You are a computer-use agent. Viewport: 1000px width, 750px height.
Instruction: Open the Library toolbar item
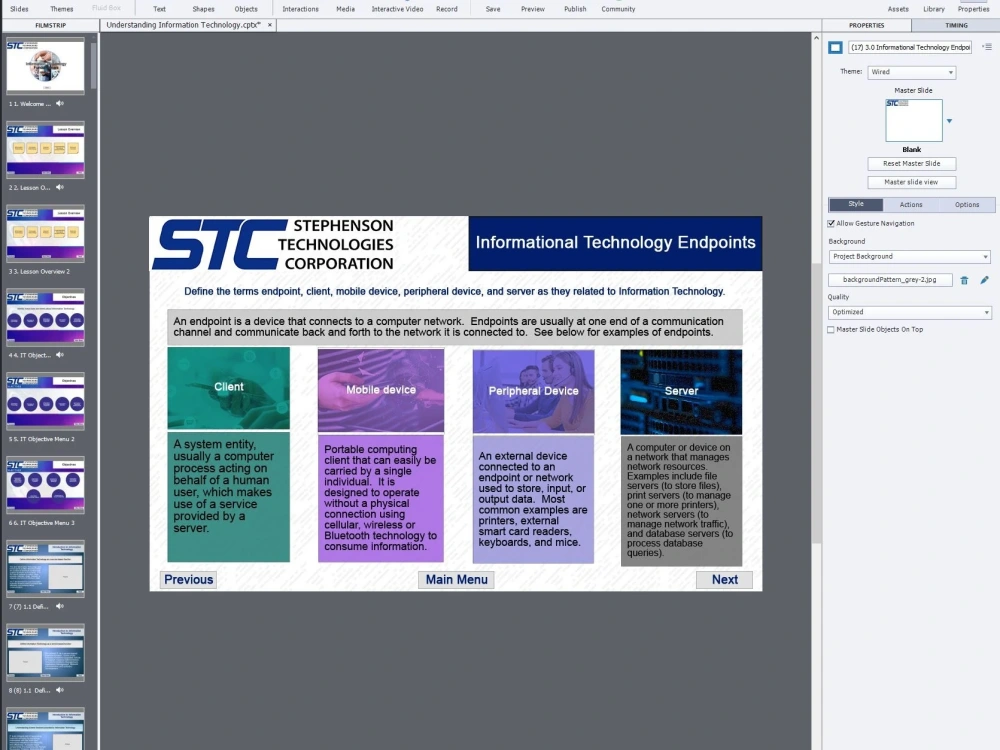934,9
